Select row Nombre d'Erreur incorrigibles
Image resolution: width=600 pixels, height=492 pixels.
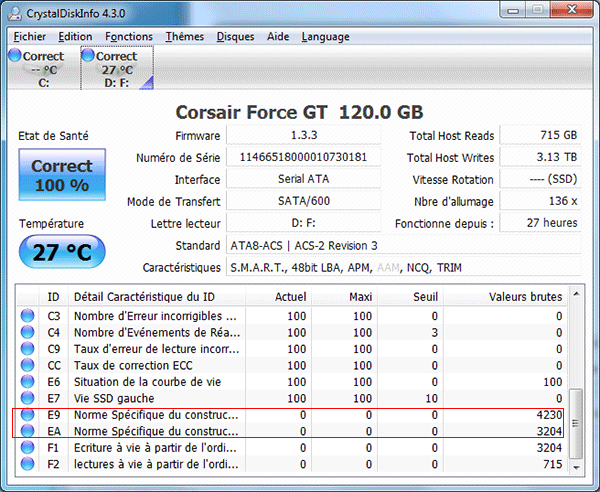[x=292, y=316]
